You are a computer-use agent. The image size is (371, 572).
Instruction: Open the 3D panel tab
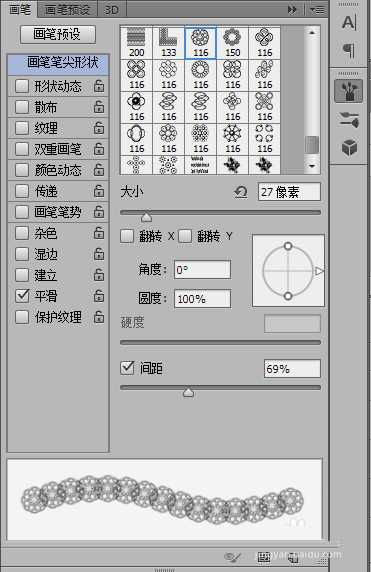[112, 10]
